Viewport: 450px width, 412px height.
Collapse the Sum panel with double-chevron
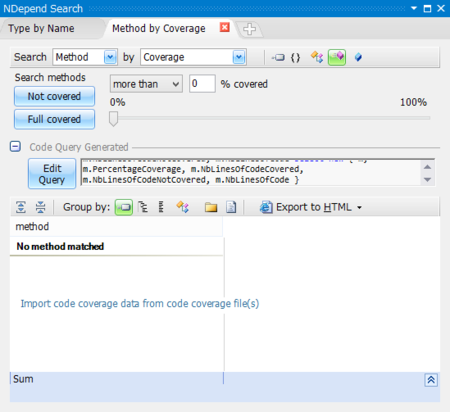431,380
